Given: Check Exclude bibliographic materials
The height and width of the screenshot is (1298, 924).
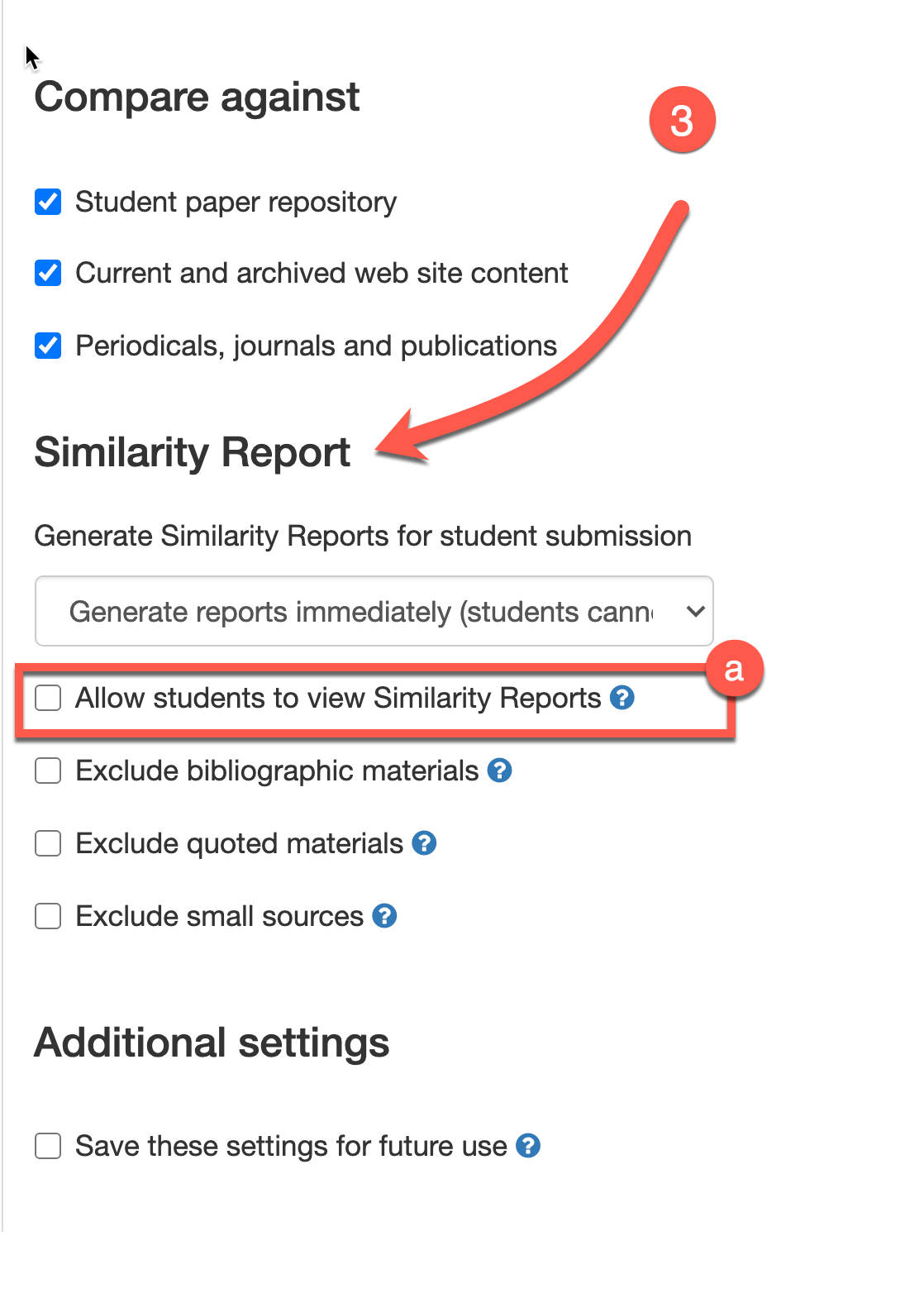Looking at the screenshot, I should 48,771.
